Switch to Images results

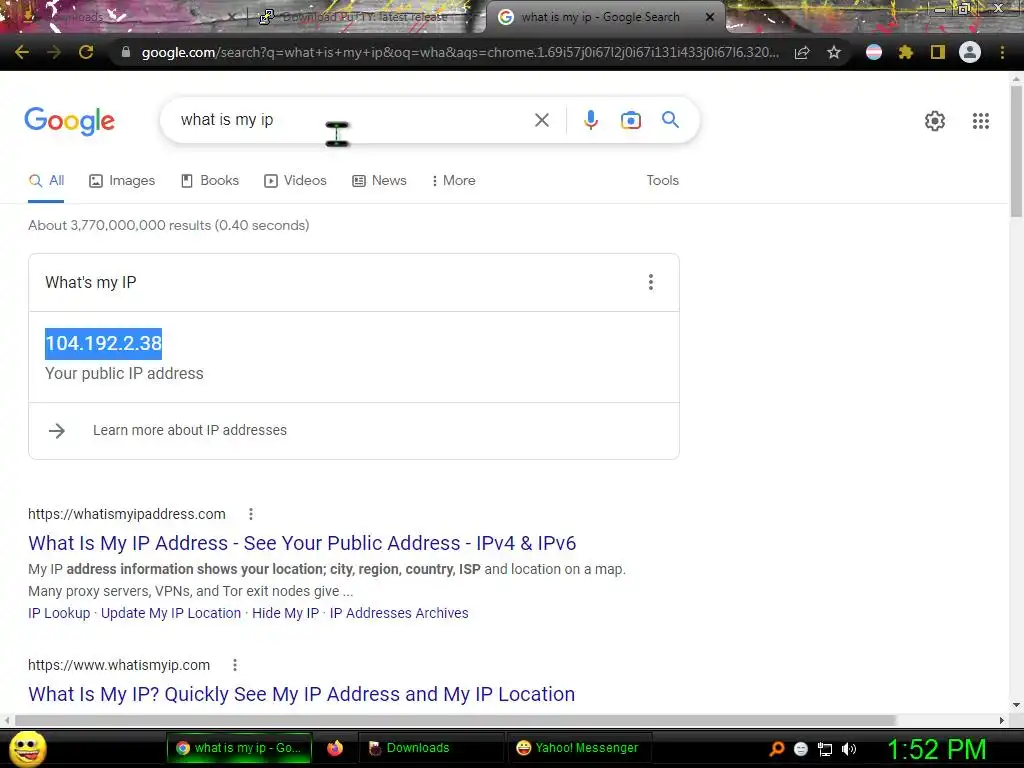(122, 180)
